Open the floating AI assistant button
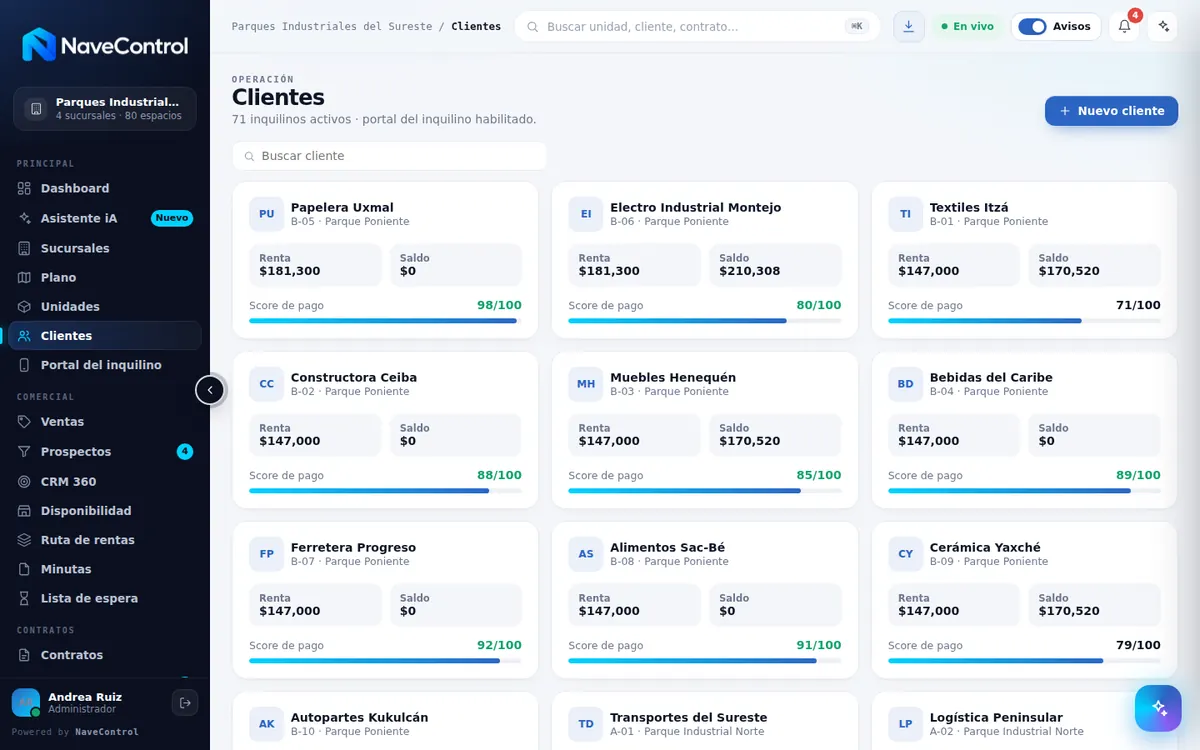This screenshot has height=750, width=1200. click(1158, 708)
